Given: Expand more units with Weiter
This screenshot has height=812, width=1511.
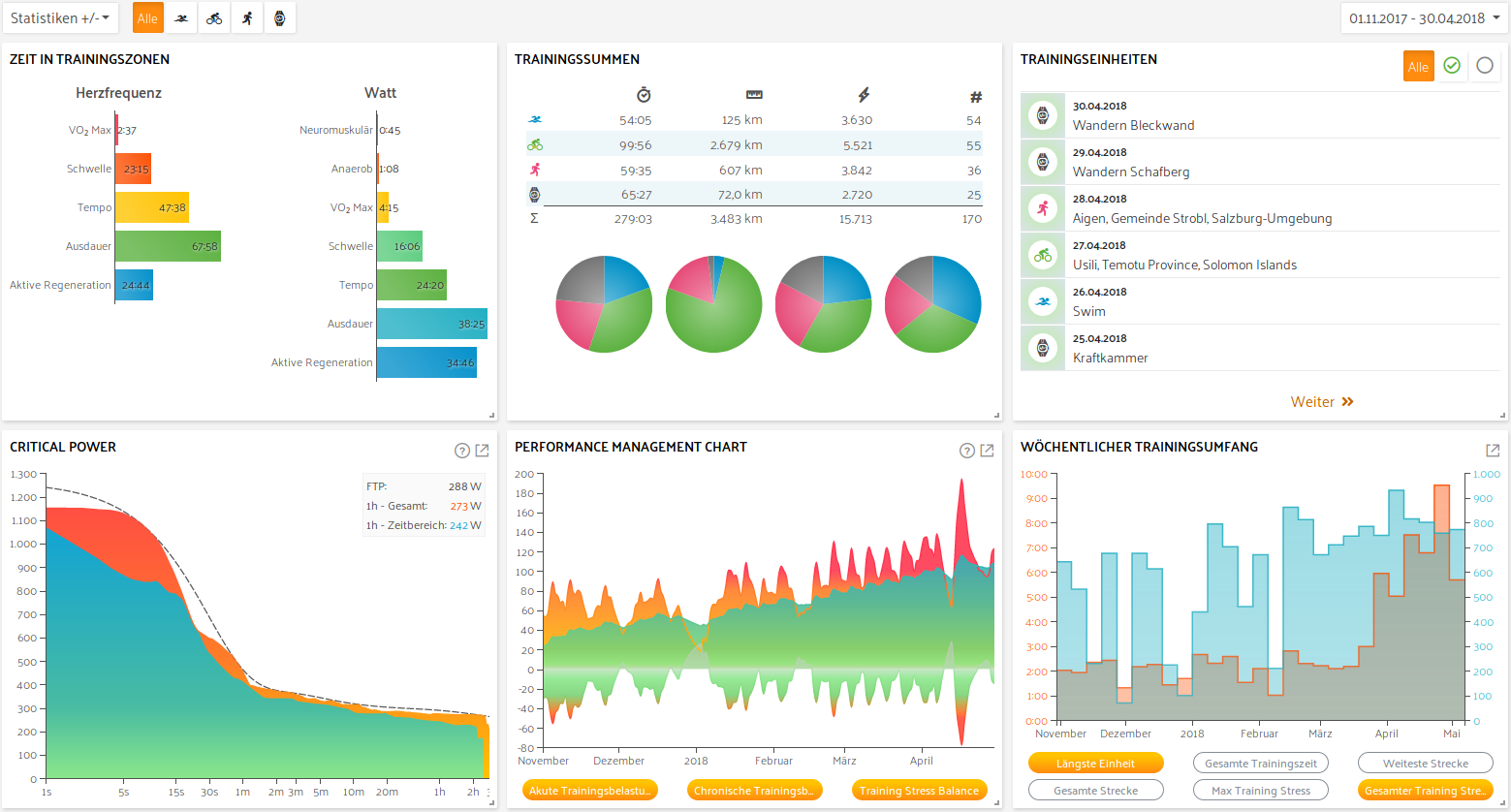Looking at the screenshot, I should coord(1321,402).
